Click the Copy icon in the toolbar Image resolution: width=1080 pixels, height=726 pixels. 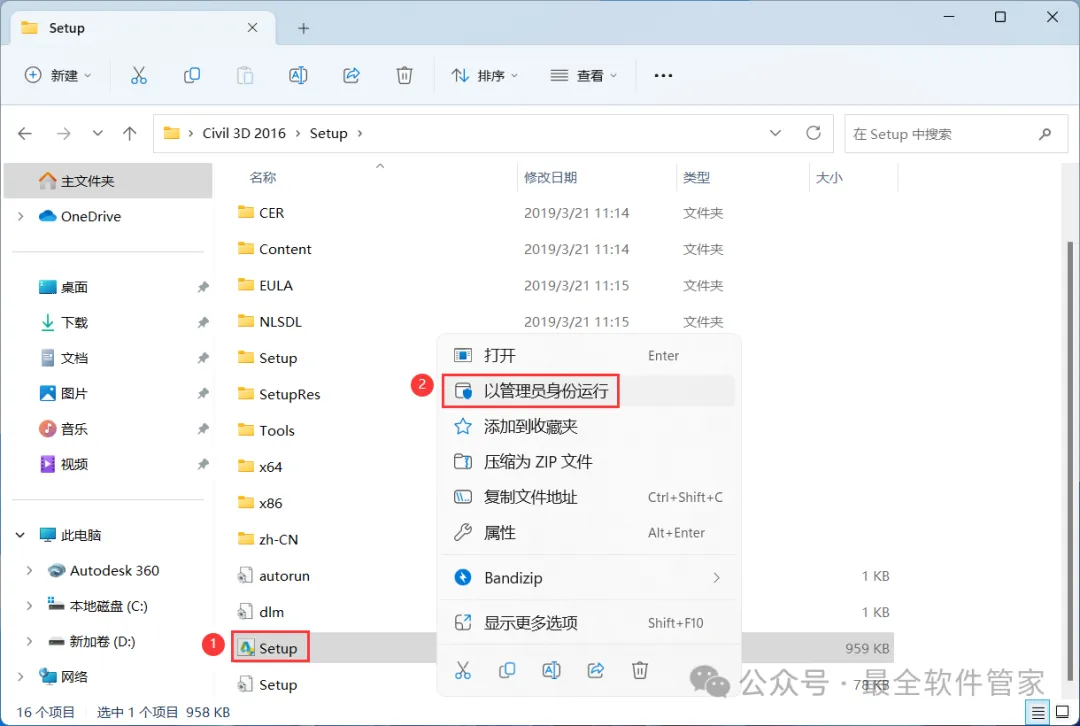tap(191, 75)
